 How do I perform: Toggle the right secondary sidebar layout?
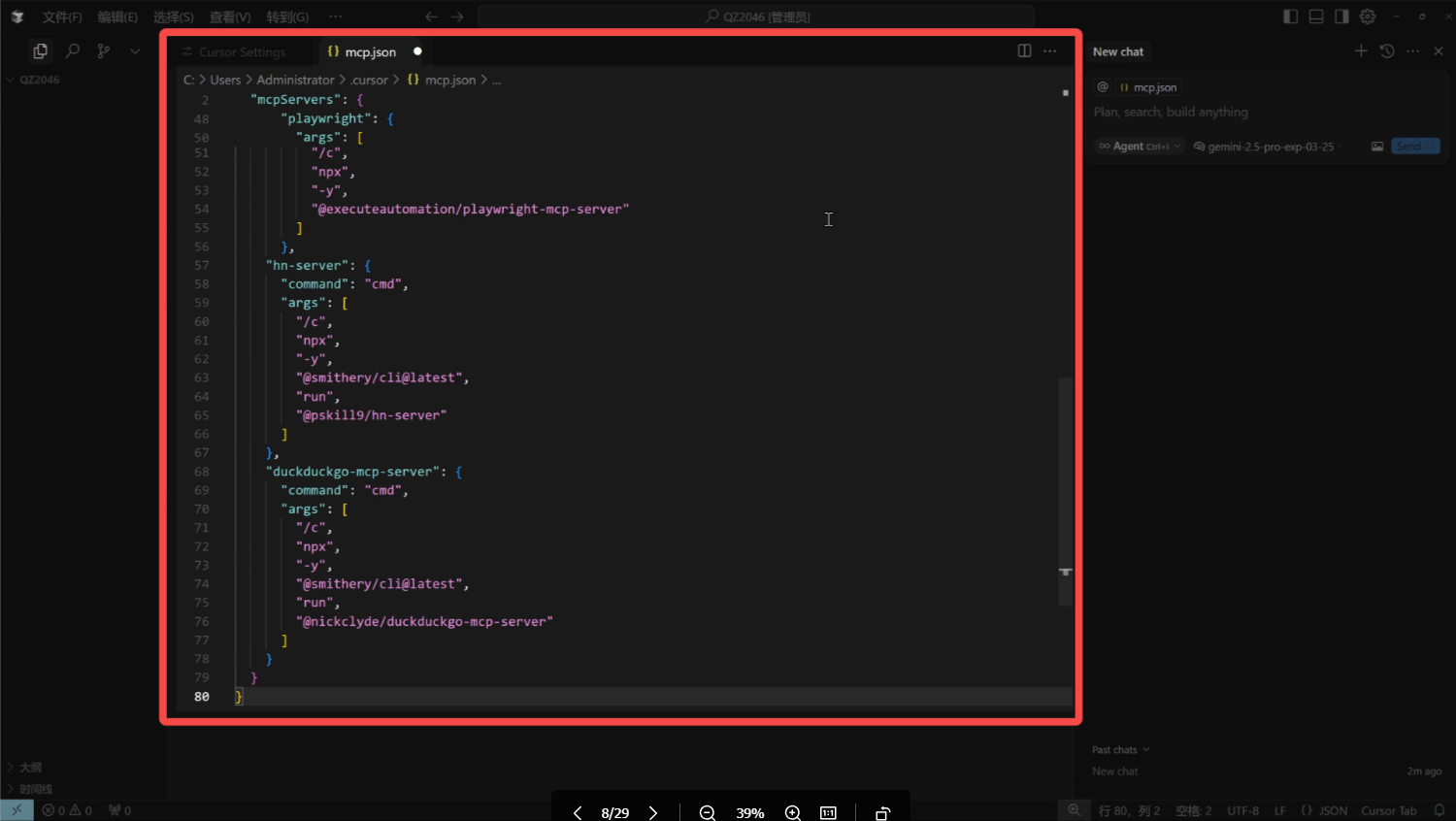pos(1341,16)
